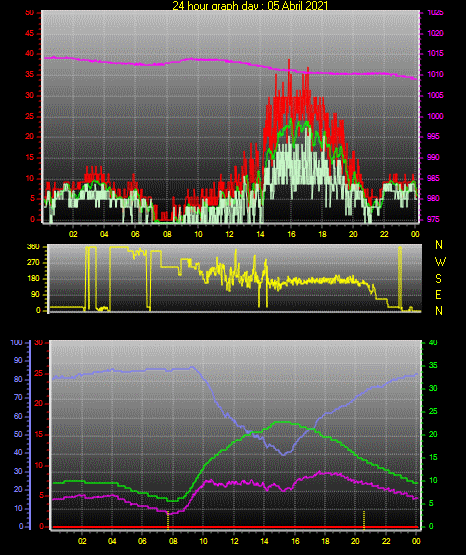Click the yellow sunrise marker near 08
Image resolution: width=466 pixels, height=555 pixels.
tap(168, 520)
